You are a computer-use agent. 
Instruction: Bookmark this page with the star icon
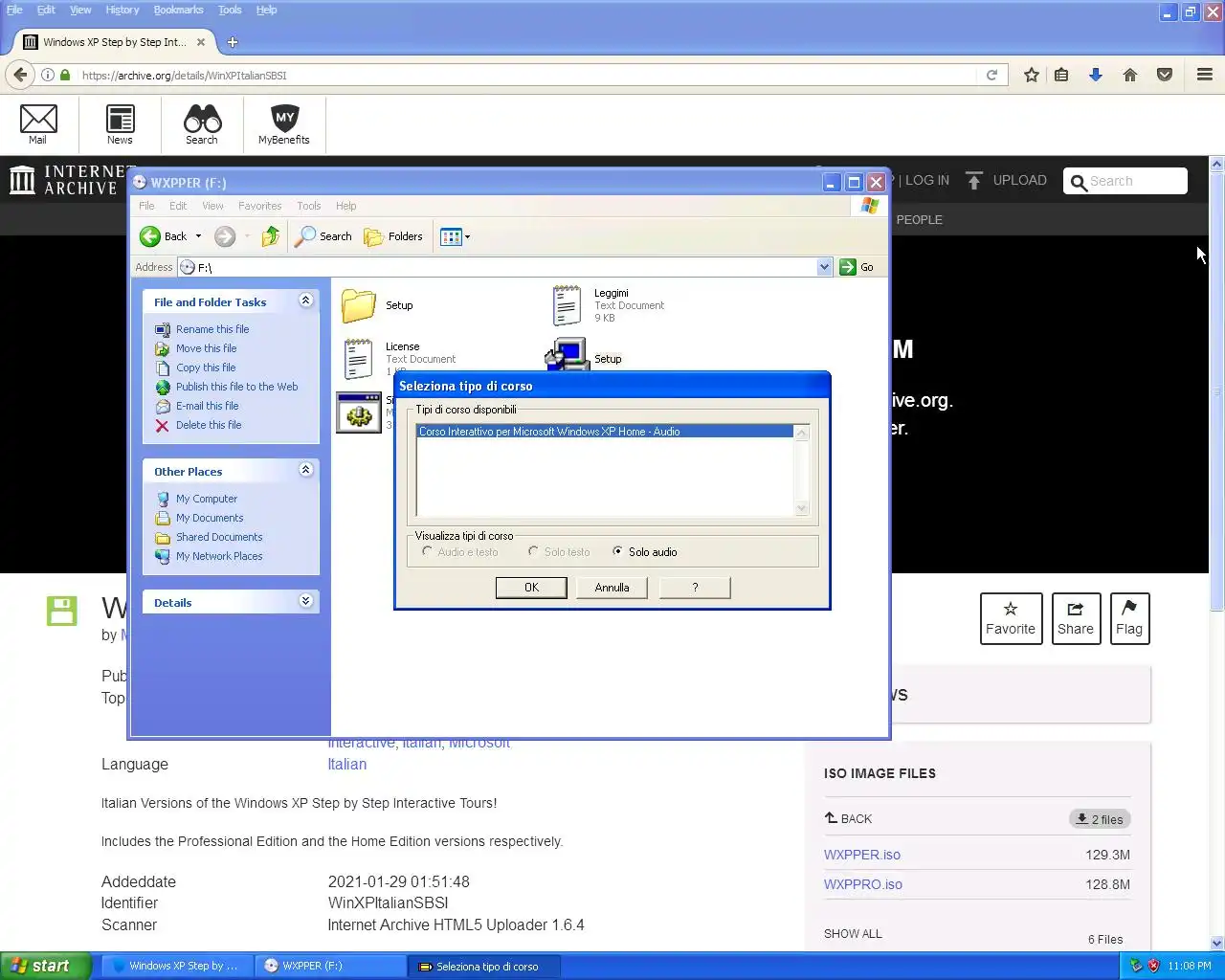pyautogui.click(x=1031, y=75)
